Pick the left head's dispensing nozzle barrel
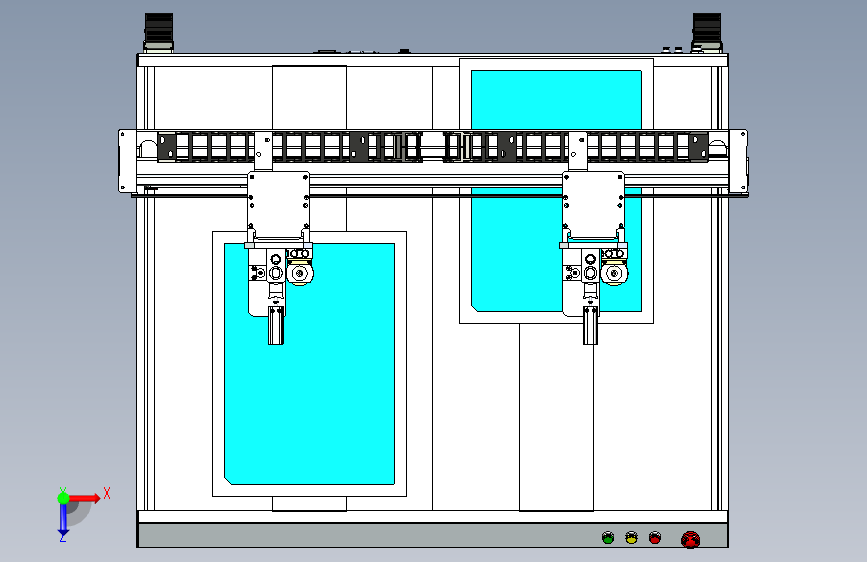Image resolution: width=867 pixels, height=562 pixels. pyautogui.click(x=276, y=325)
